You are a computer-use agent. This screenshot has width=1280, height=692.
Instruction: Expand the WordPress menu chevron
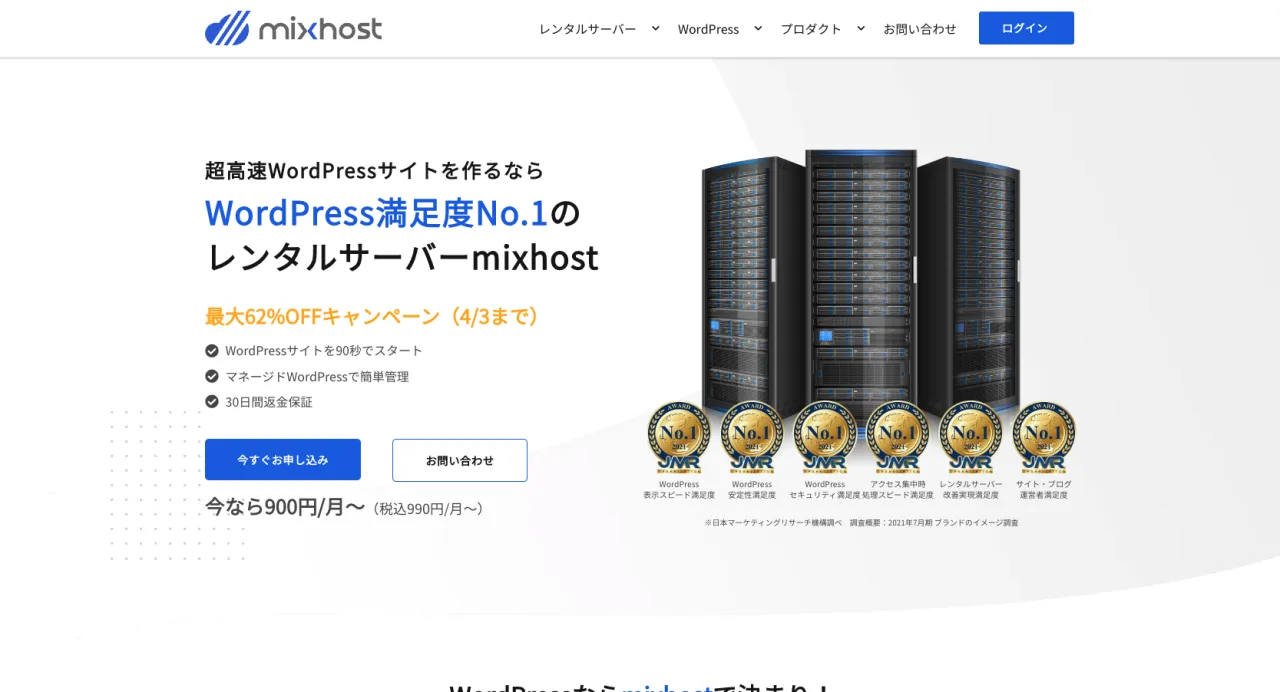click(x=758, y=28)
